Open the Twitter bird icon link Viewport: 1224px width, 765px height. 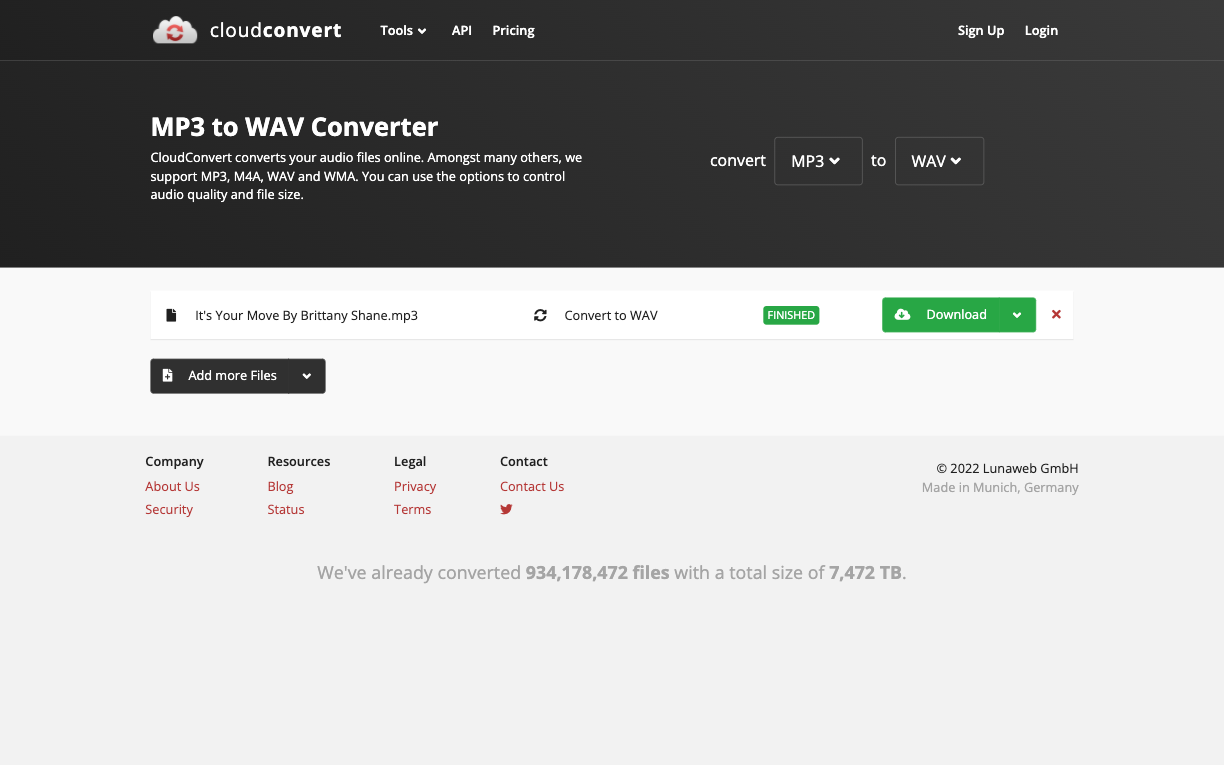pos(506,509)
